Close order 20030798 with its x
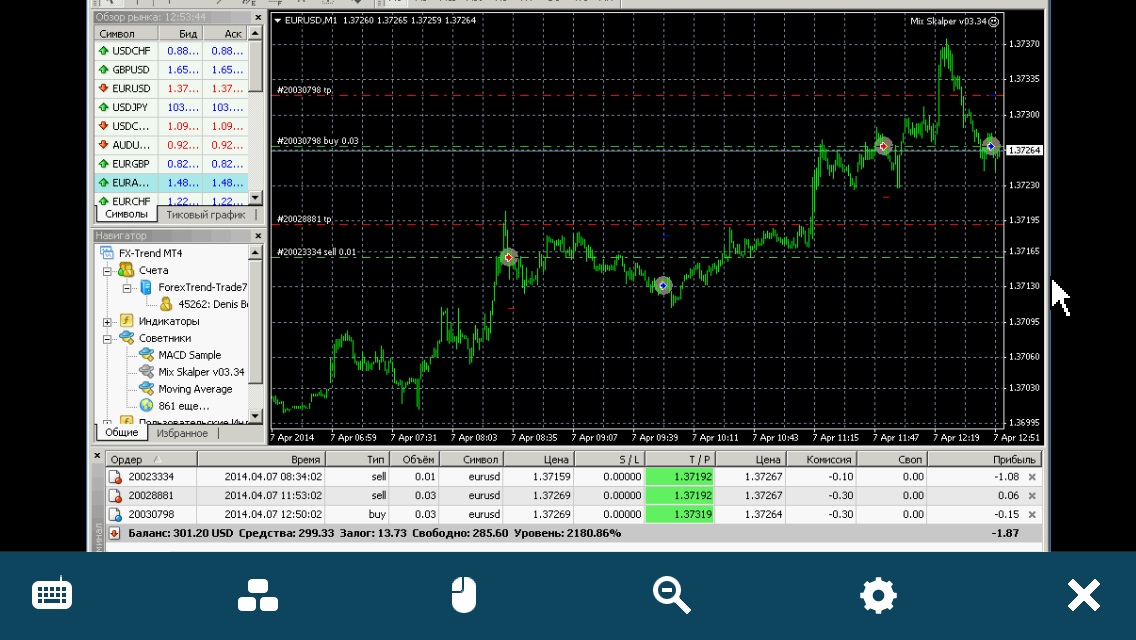 pyautogui.click(x=1032, y=515)
